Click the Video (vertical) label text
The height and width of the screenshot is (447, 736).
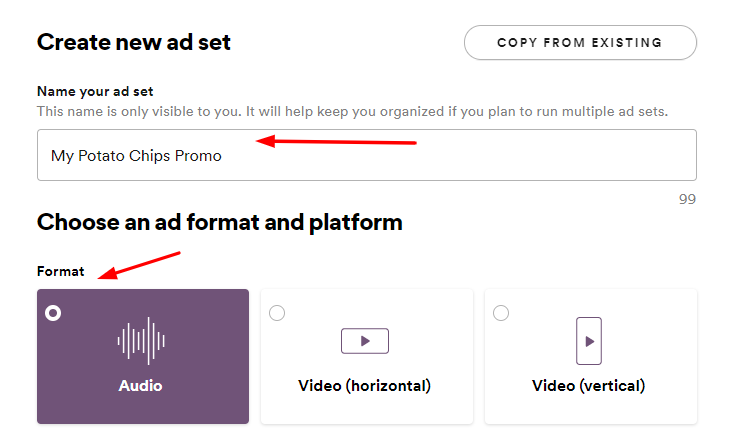(589, 386)
